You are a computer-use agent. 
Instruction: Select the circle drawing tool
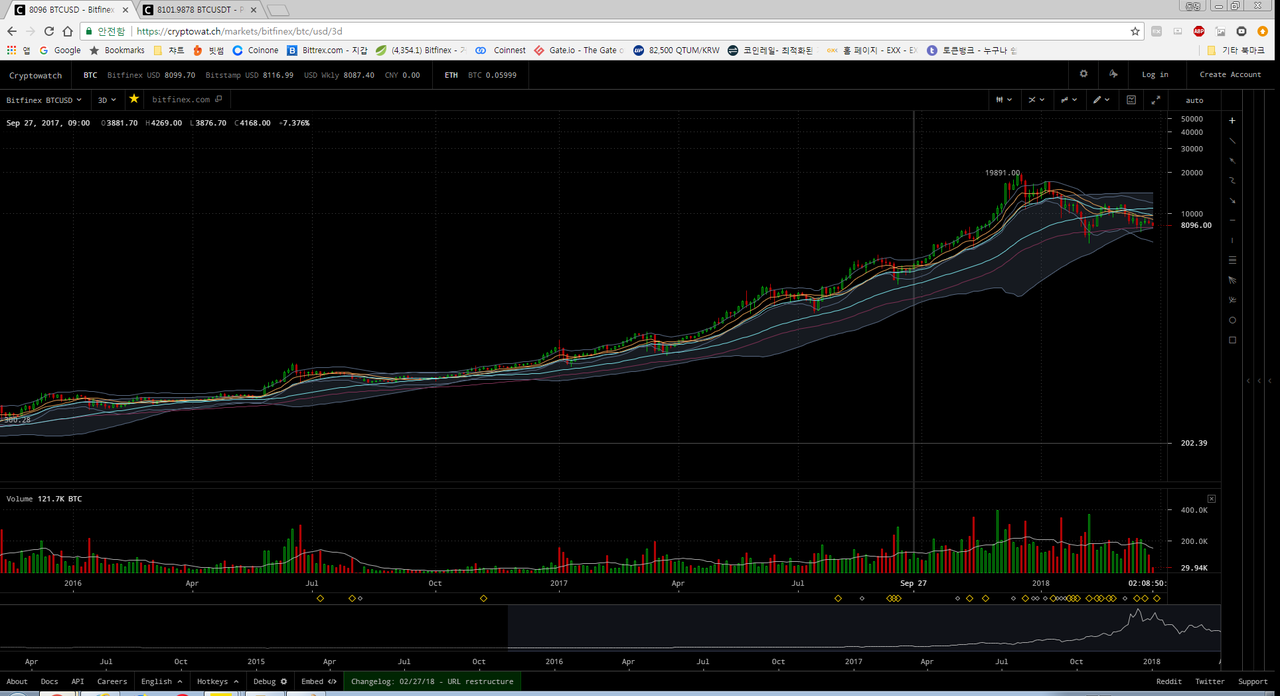1232,320
